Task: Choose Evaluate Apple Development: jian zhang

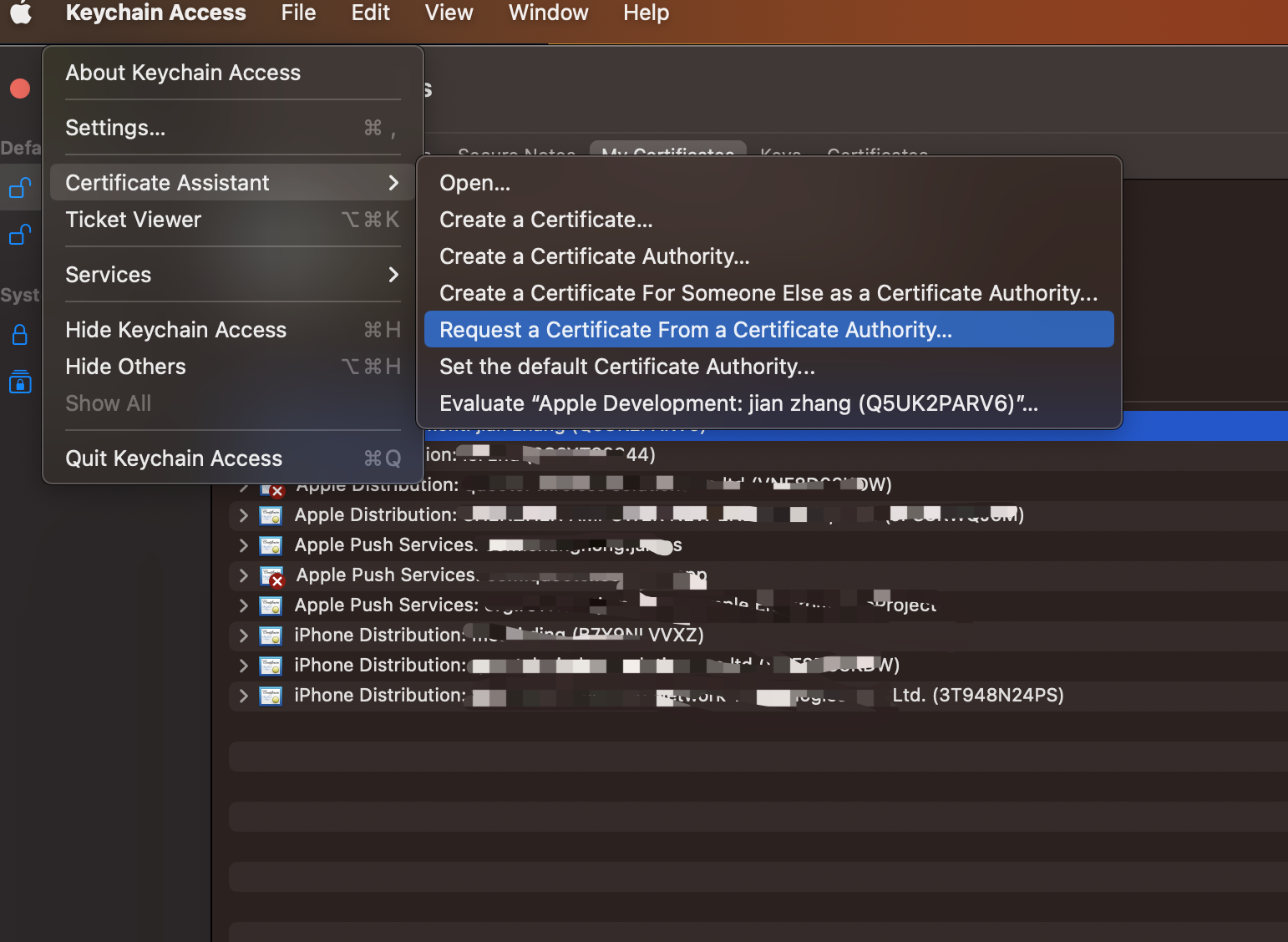Action: 769,403
